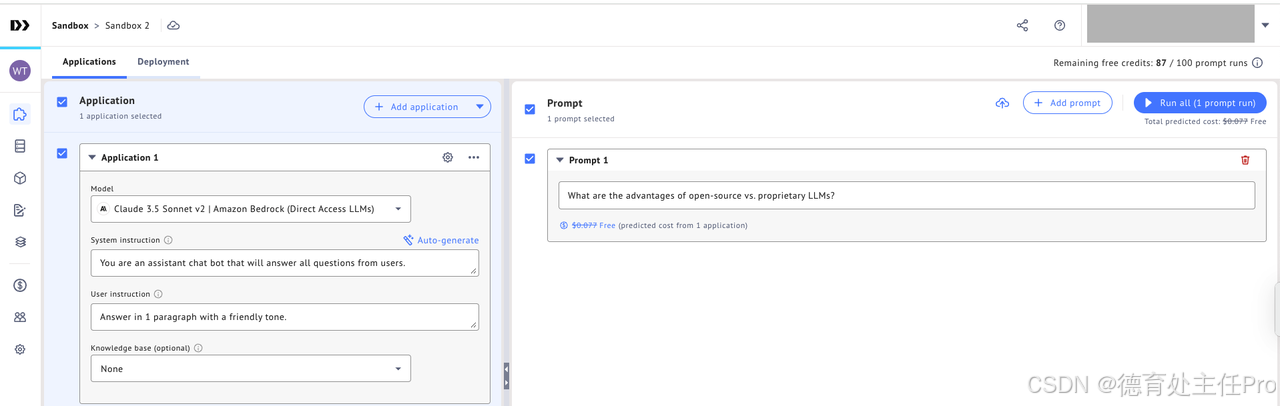This screenshot has width=1280, height=406.
Task: Click the cloud sync icon beside Sandbox 2
Action: pyautogui.click(x=173, y=25)
